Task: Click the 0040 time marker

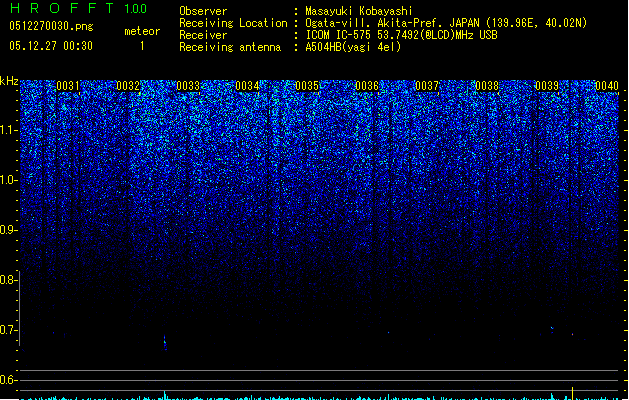Action: (x=607, y=86)
